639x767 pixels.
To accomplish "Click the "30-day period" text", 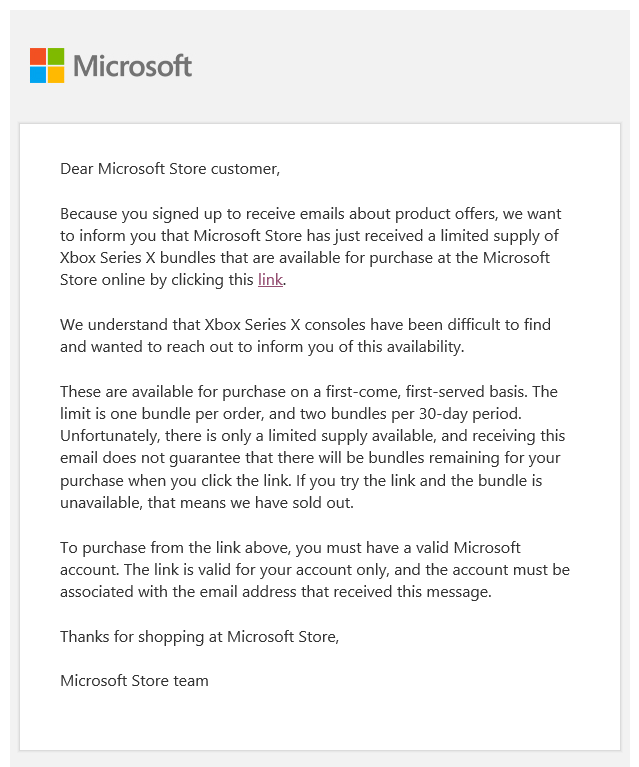I will tap(469, 414).
